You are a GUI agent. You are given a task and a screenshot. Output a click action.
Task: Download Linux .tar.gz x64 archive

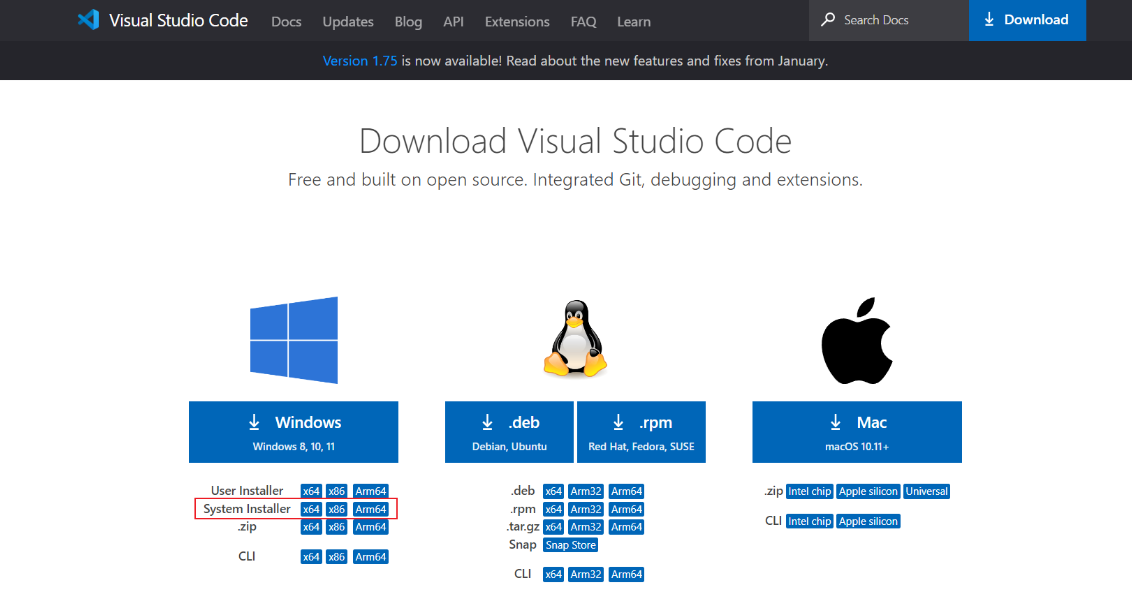[553, 527]
